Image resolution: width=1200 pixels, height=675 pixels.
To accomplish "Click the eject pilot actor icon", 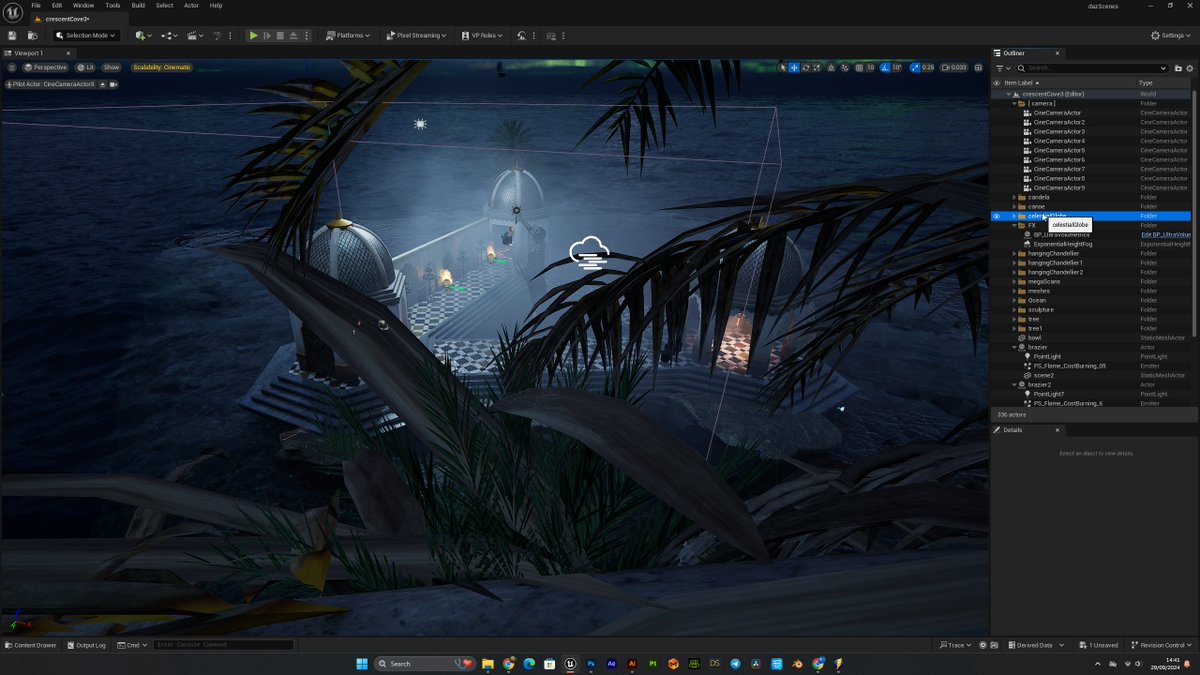I will coord(103,84).
